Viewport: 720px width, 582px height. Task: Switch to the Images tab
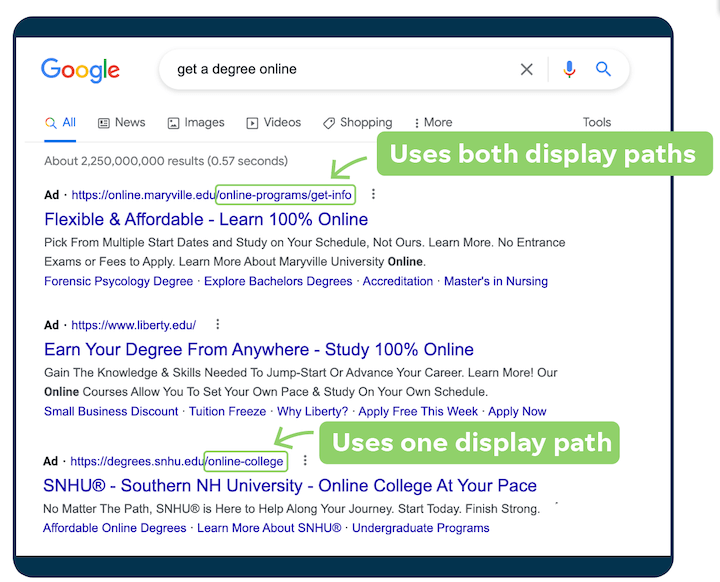coord(196,123)
